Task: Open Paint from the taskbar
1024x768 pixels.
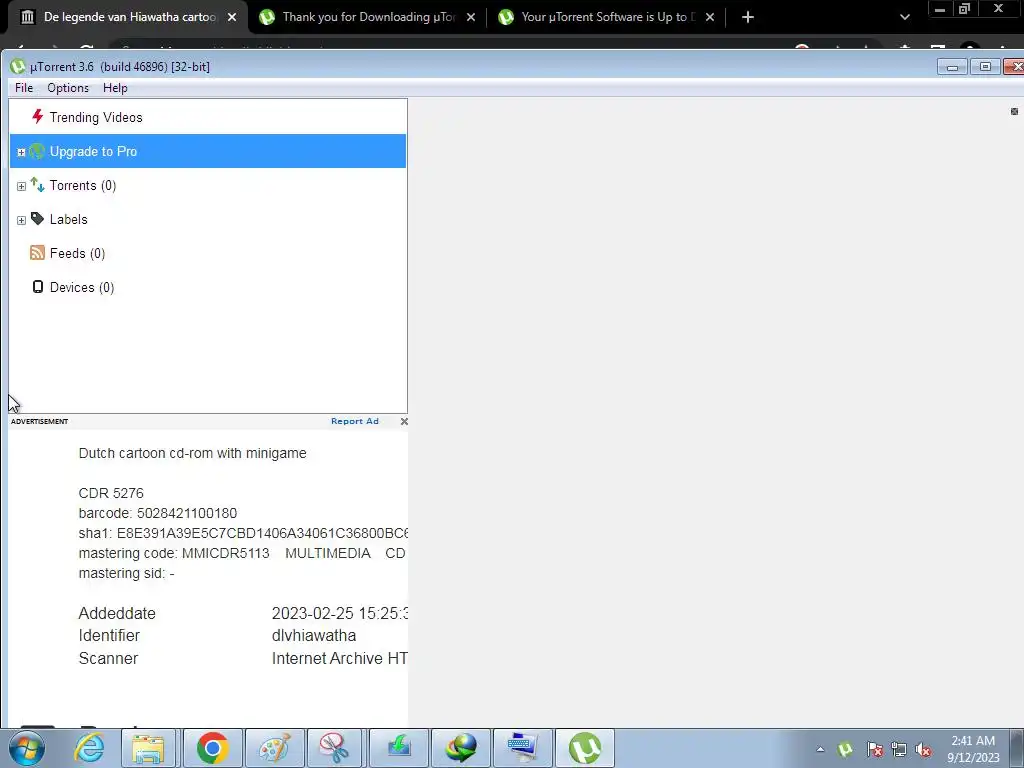Action: point(274,748)
